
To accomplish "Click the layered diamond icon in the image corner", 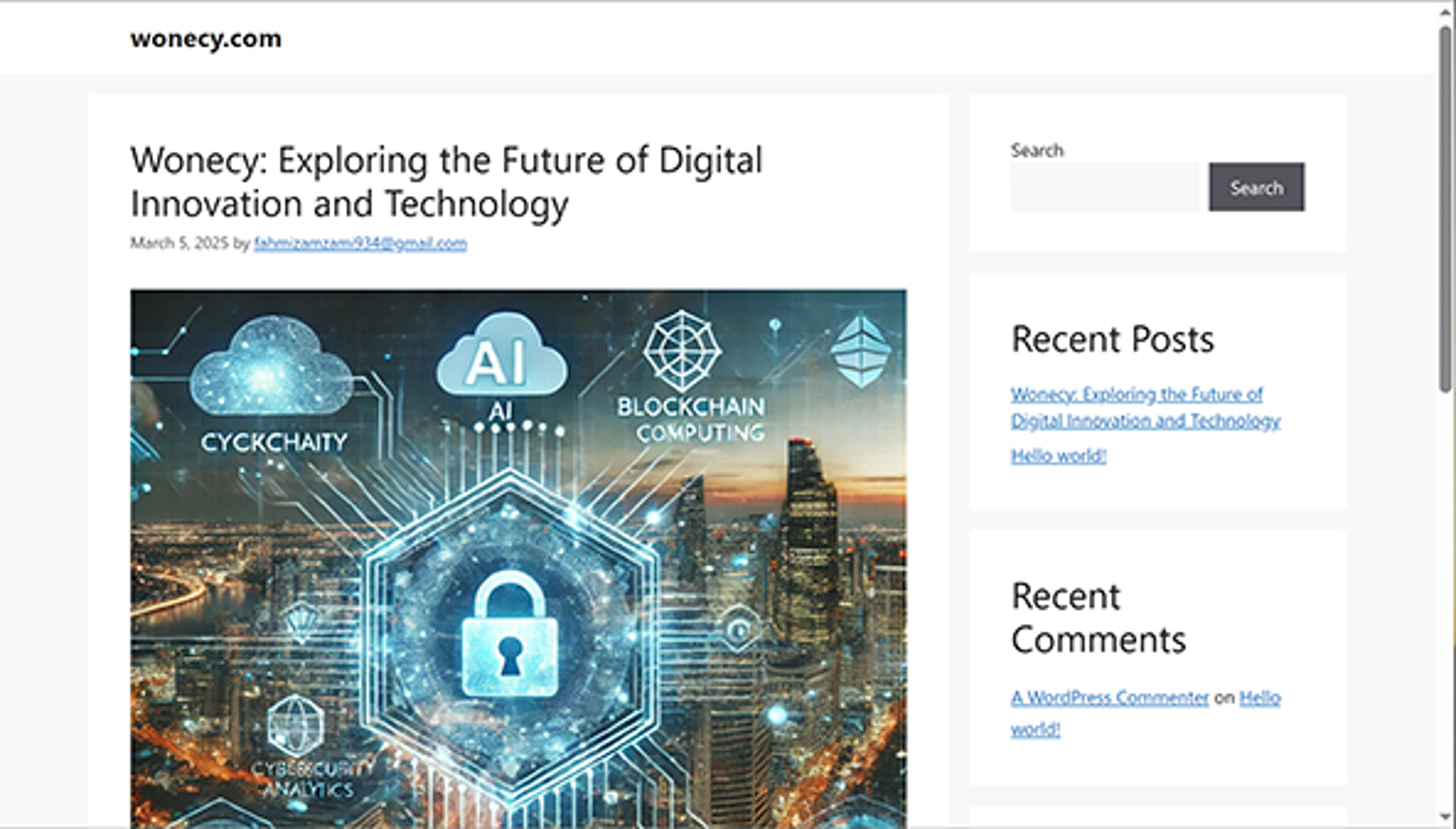I will coord(861,351).
